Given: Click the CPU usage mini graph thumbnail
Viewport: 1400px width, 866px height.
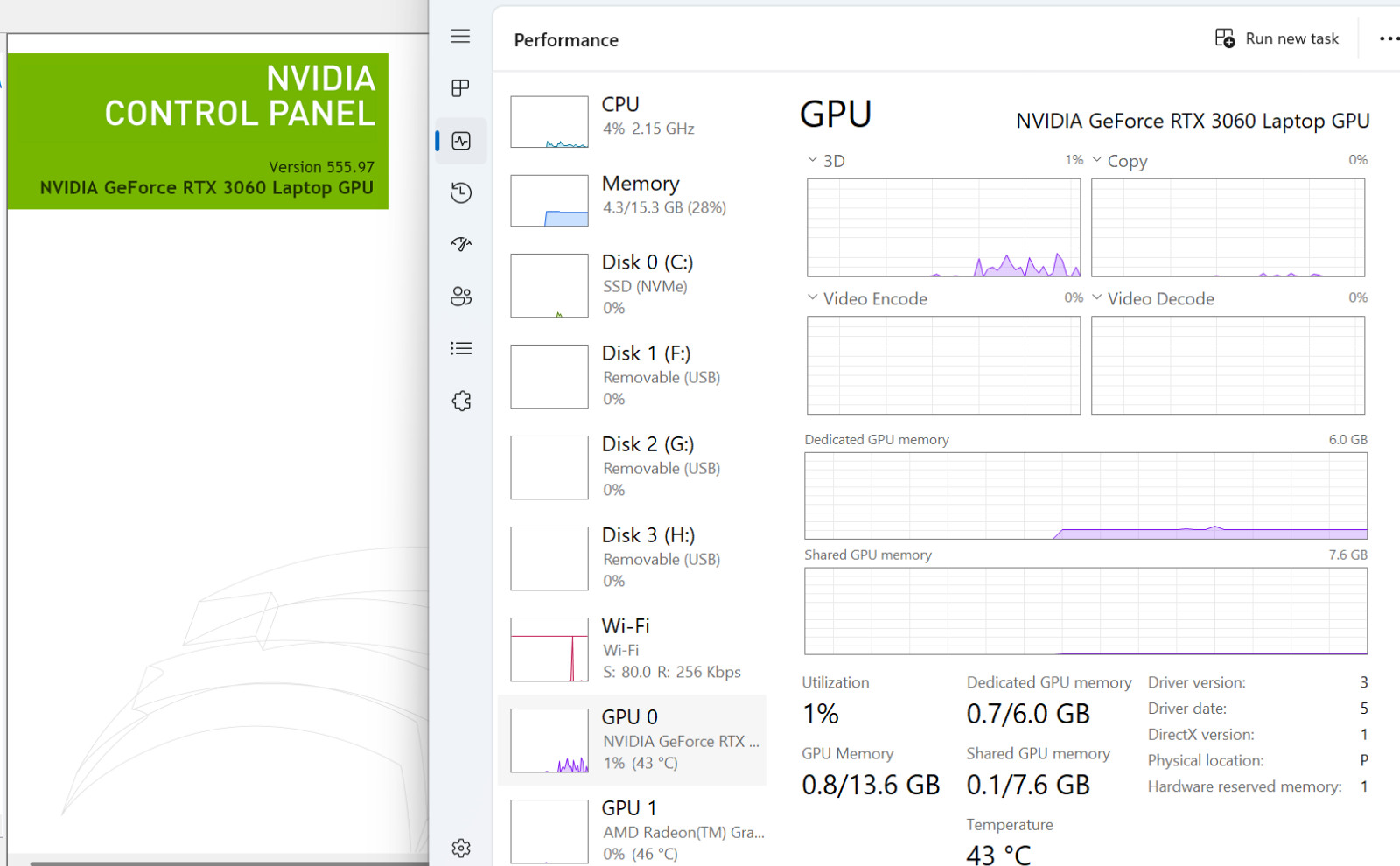Looking at the screenshot, I should tap(549, 122).
